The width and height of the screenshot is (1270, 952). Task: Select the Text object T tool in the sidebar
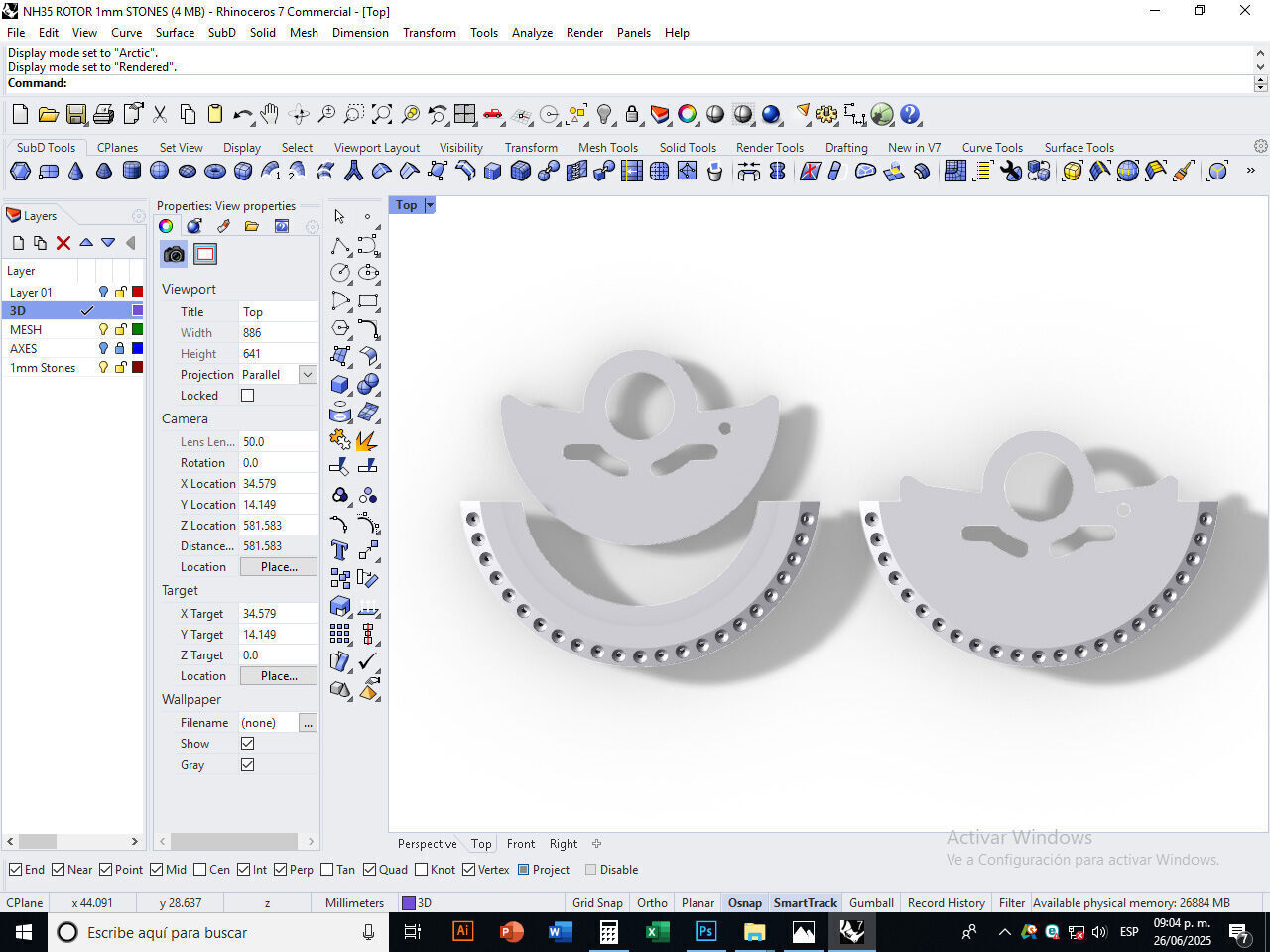click(x=340, y=549)
